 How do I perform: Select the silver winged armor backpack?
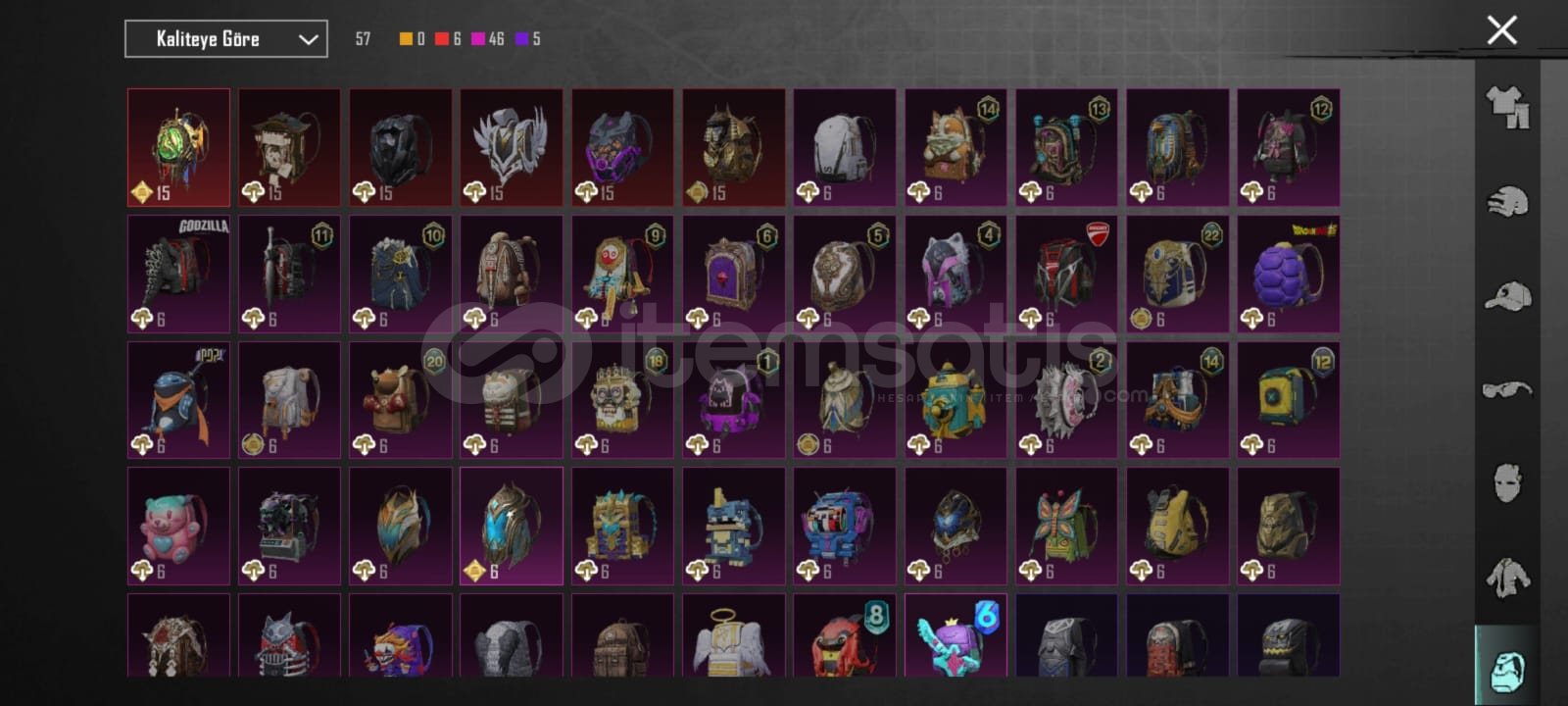[512, 147]
